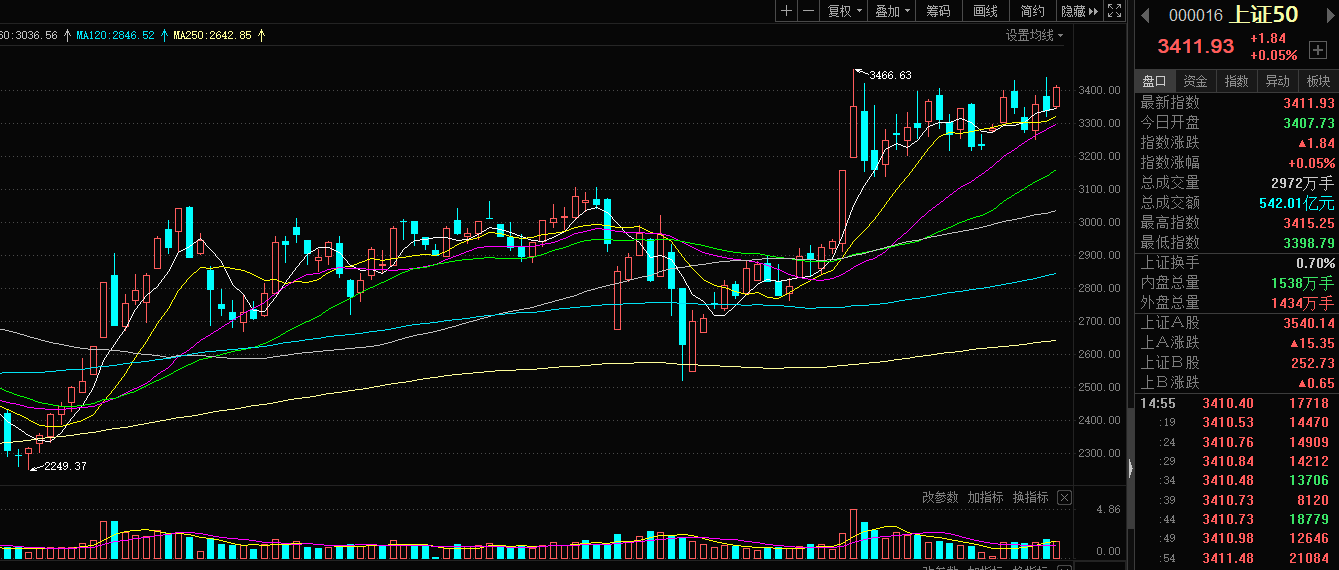Select the 上证A股 3540.14 row
Image resolution: width=1339 pixels, height=570 pixels.
pos(1237,323)
